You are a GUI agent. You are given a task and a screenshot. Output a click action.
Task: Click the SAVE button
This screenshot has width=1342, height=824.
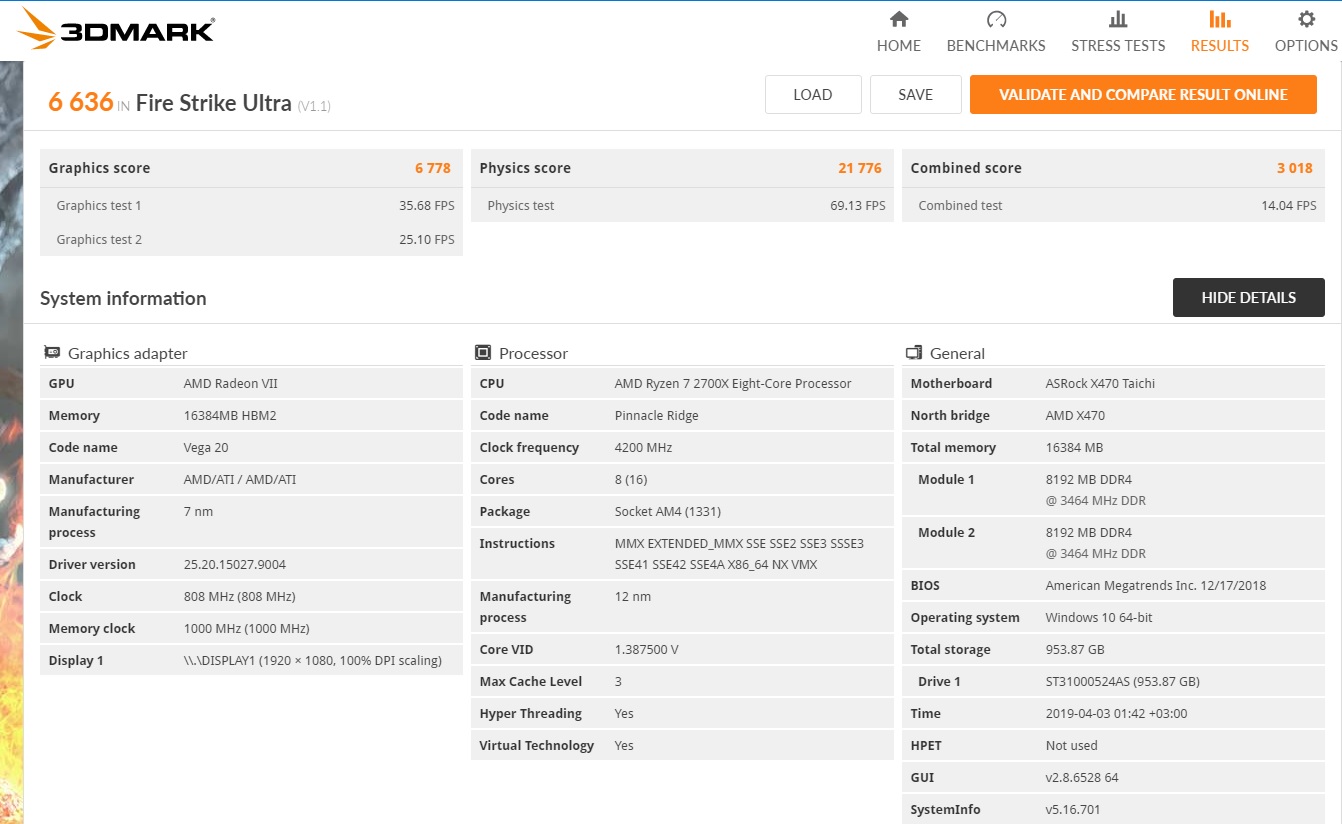click(x=916, y=95)
